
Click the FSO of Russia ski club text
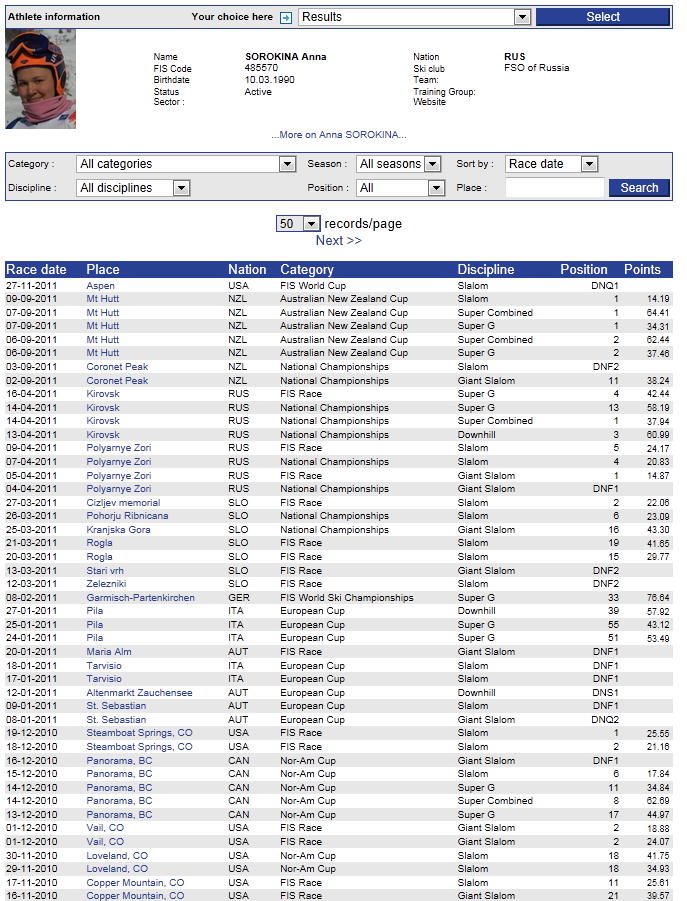click(x=537, y=68)
